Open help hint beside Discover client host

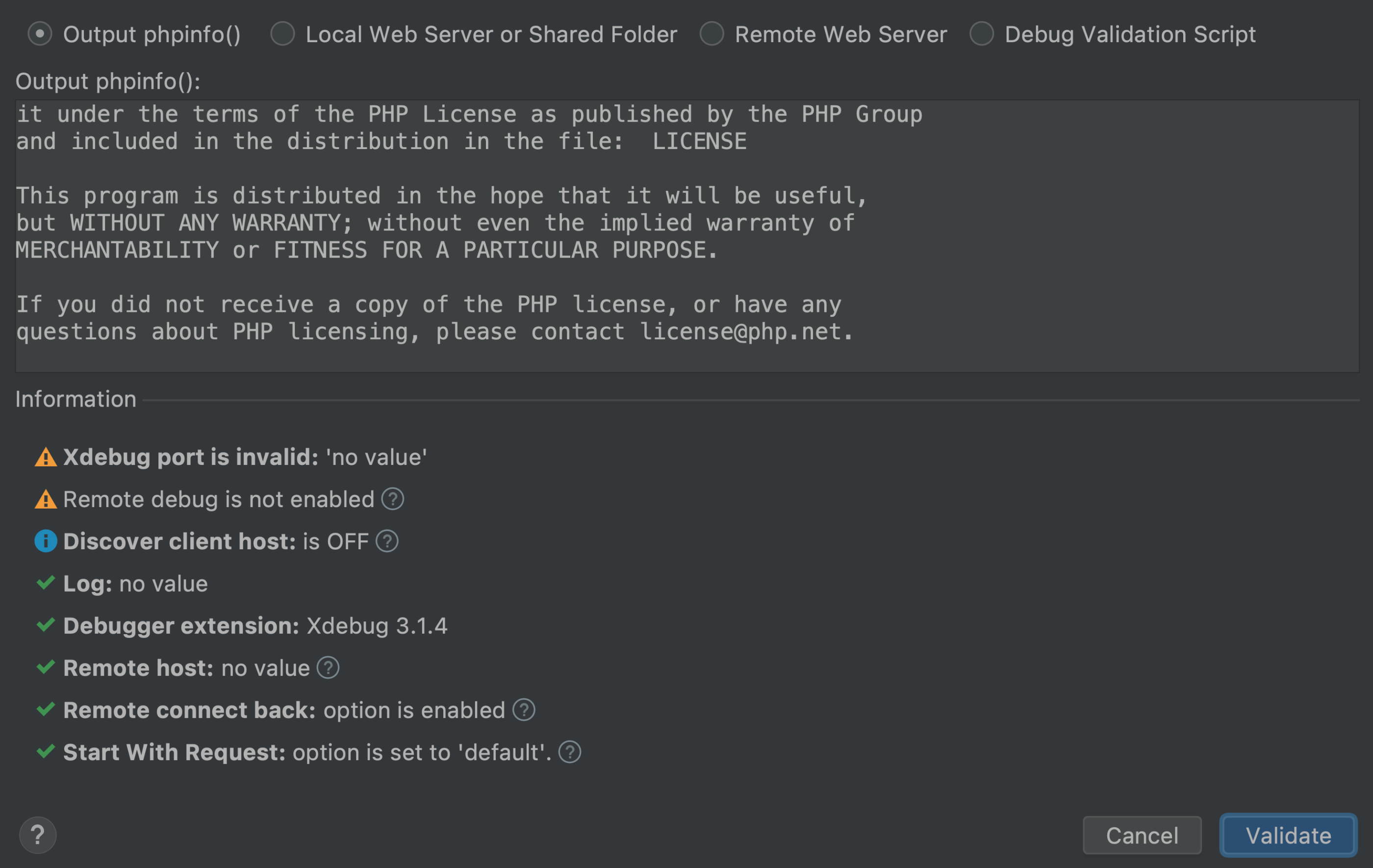coord(386,541)
